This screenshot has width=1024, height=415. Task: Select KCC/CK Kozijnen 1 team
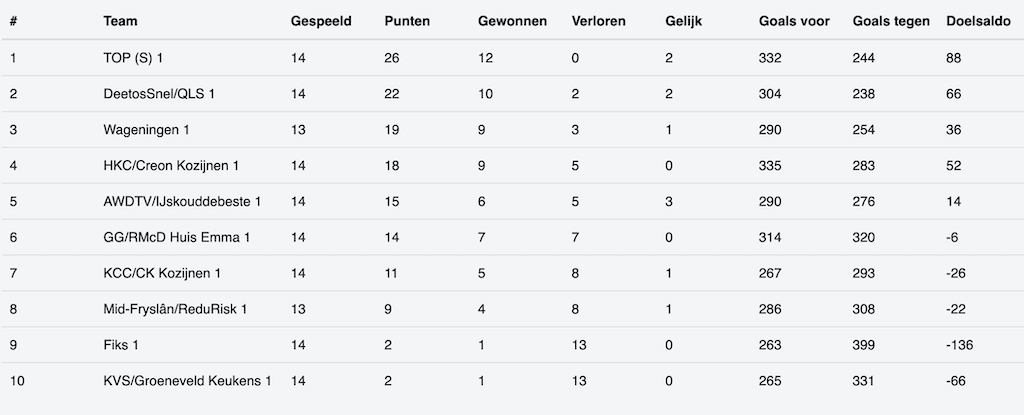pos(162,274)
